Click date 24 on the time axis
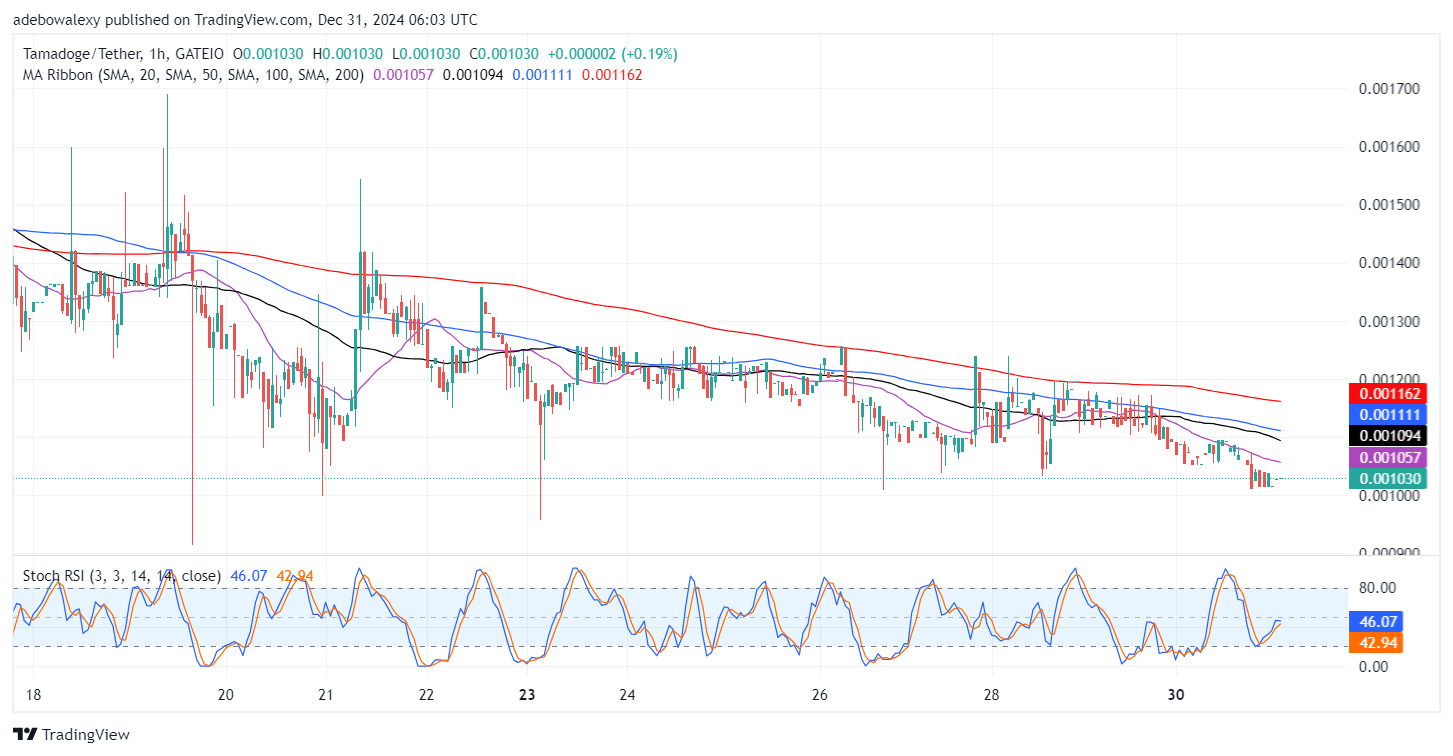Screen dimensions: 1453x756 [x=627, y=695]
